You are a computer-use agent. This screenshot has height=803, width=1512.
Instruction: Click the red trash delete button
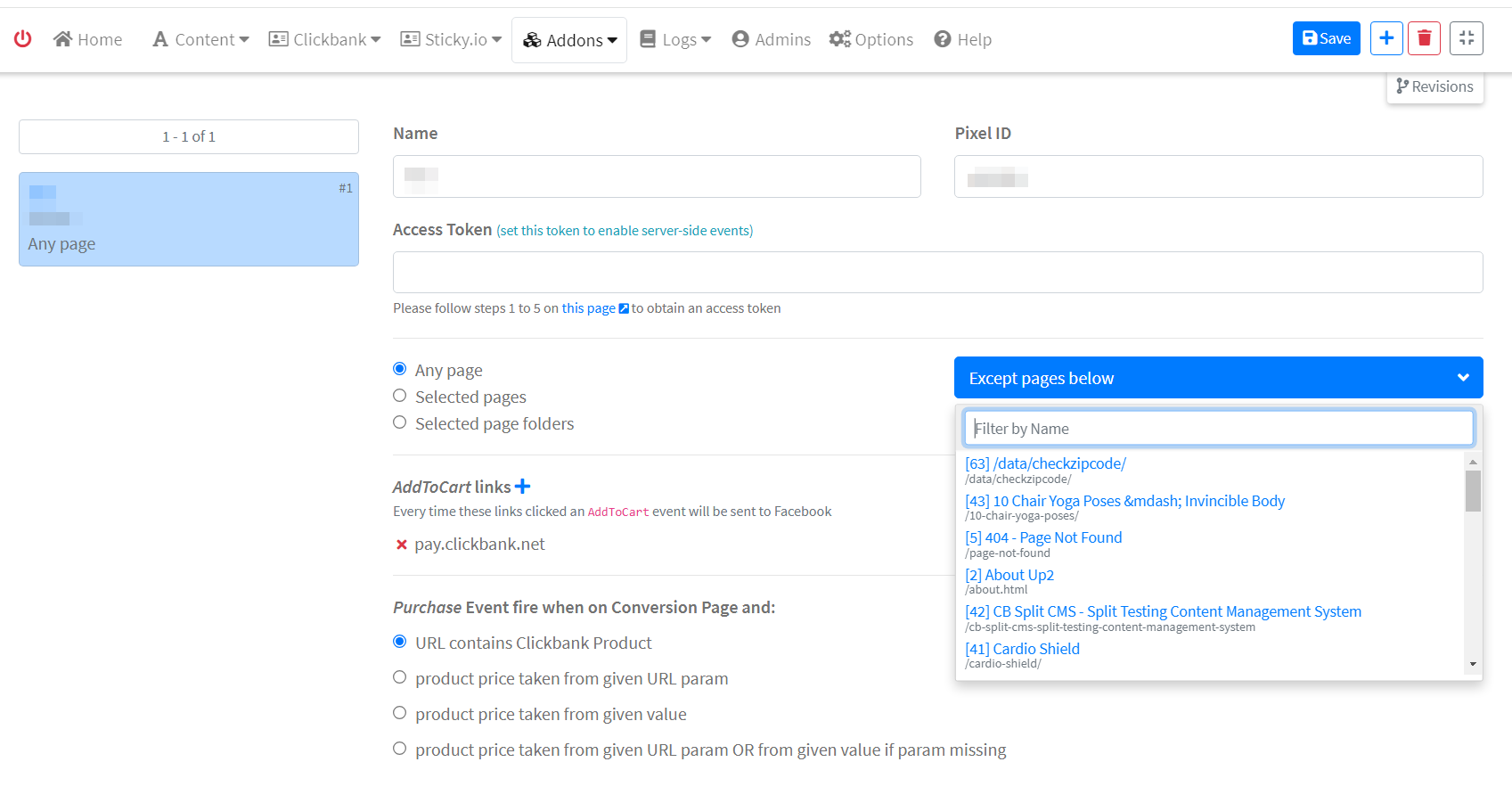pos(1424,38)
